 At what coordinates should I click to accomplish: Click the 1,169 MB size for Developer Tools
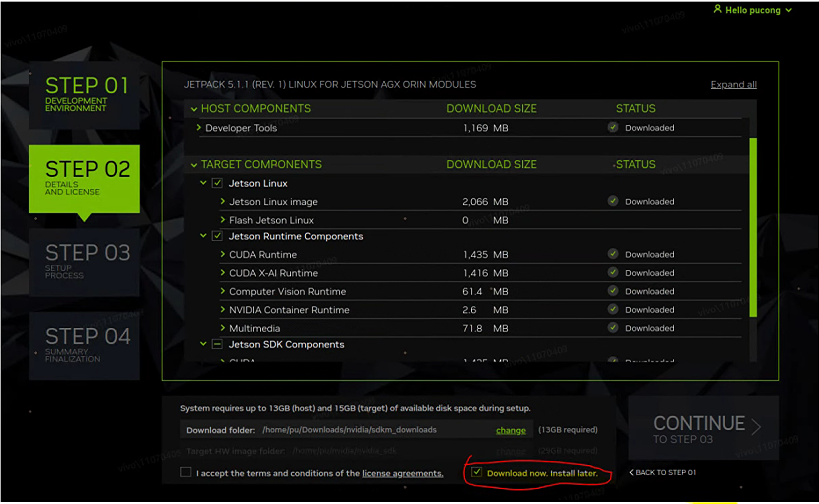[485, 128]
